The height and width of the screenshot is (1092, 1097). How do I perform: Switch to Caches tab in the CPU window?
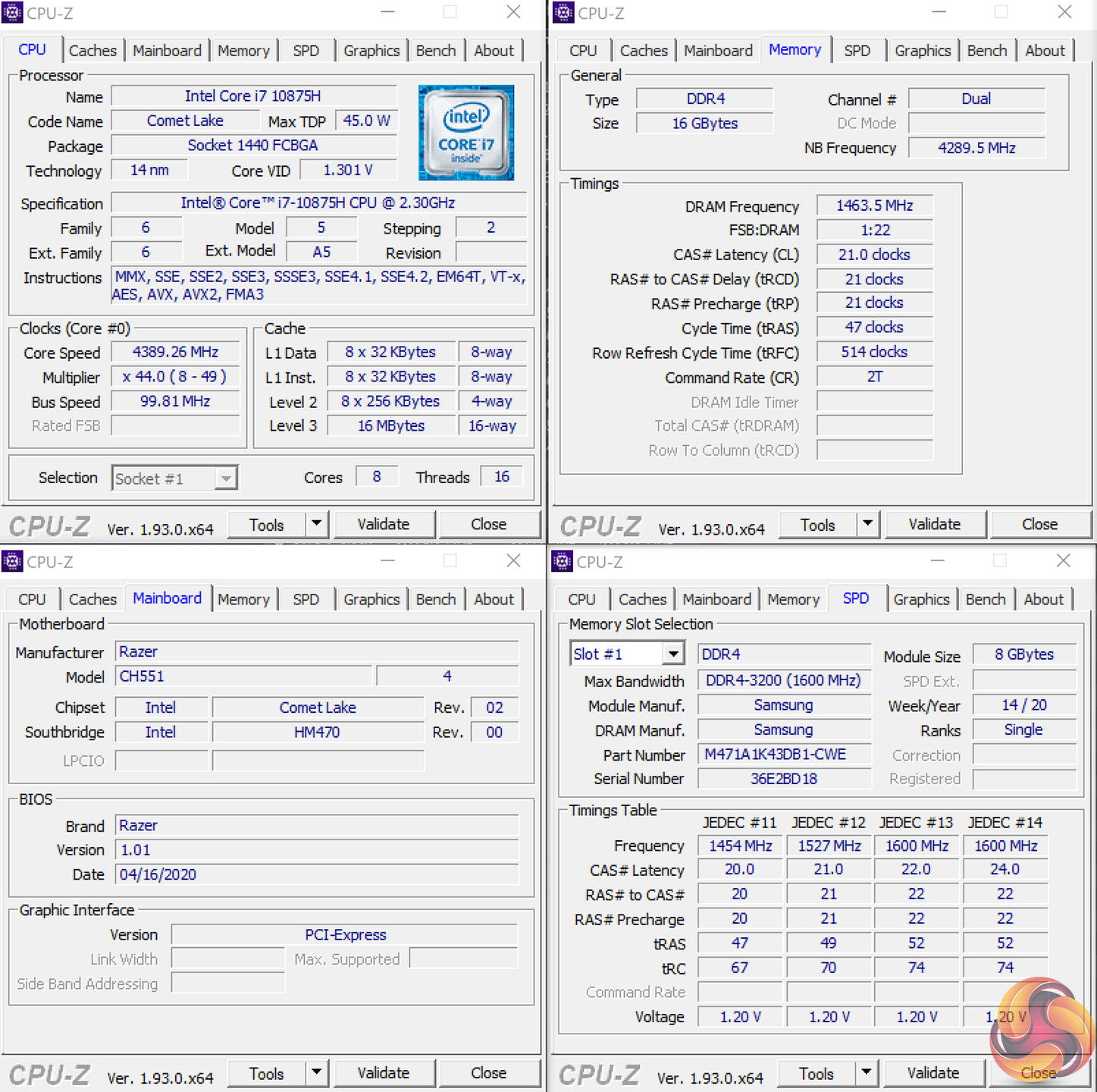click(92, 51)
